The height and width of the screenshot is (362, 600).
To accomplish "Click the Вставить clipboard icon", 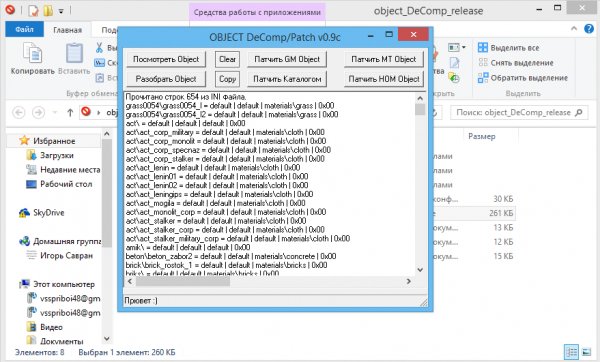I will 74,59.
